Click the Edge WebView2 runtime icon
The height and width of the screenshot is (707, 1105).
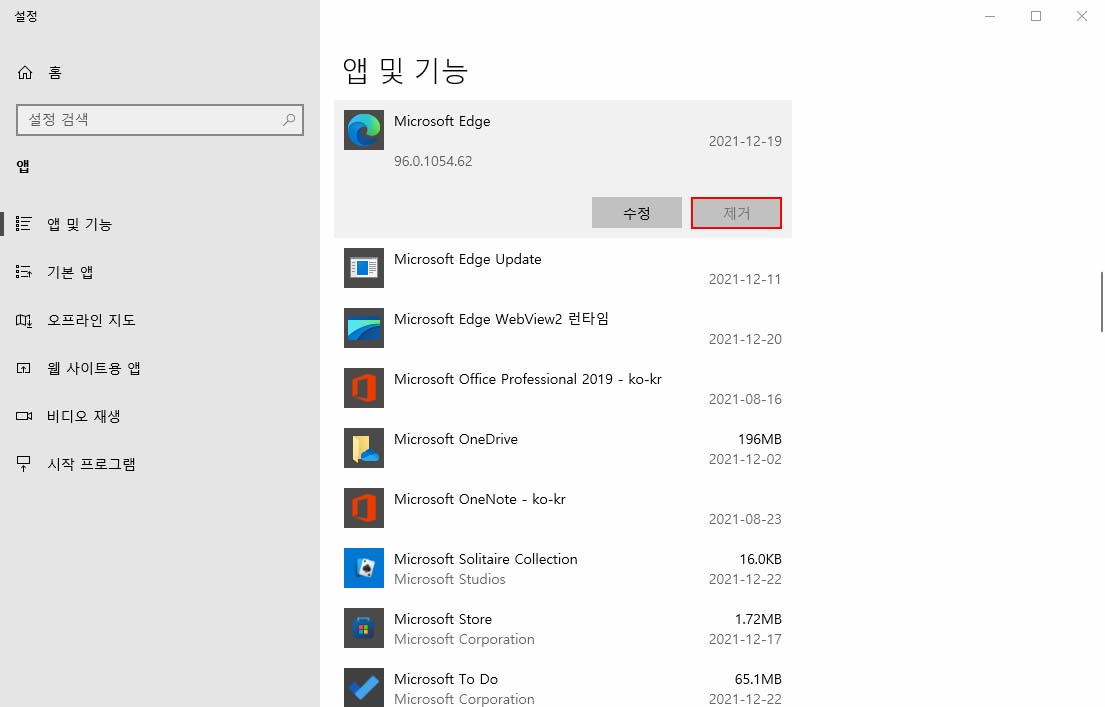(364, 328)
